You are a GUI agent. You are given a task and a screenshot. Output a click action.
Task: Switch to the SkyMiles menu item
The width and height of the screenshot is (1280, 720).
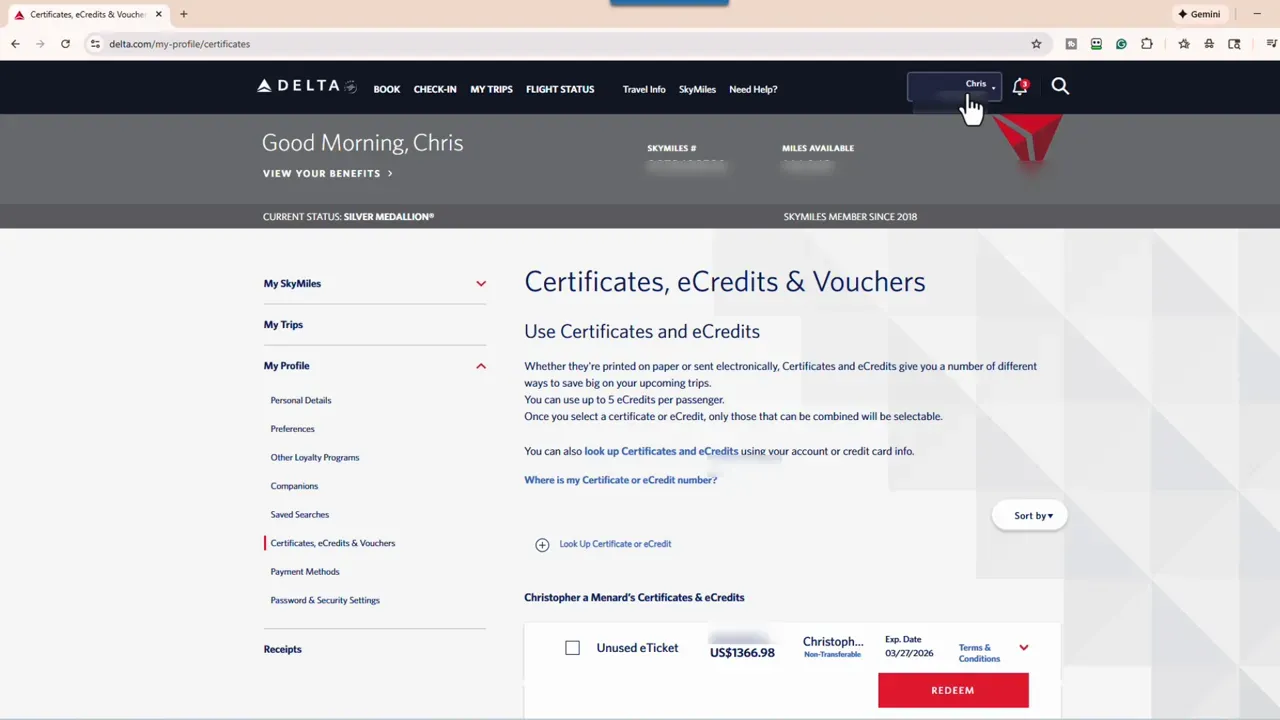pos(697,89)
